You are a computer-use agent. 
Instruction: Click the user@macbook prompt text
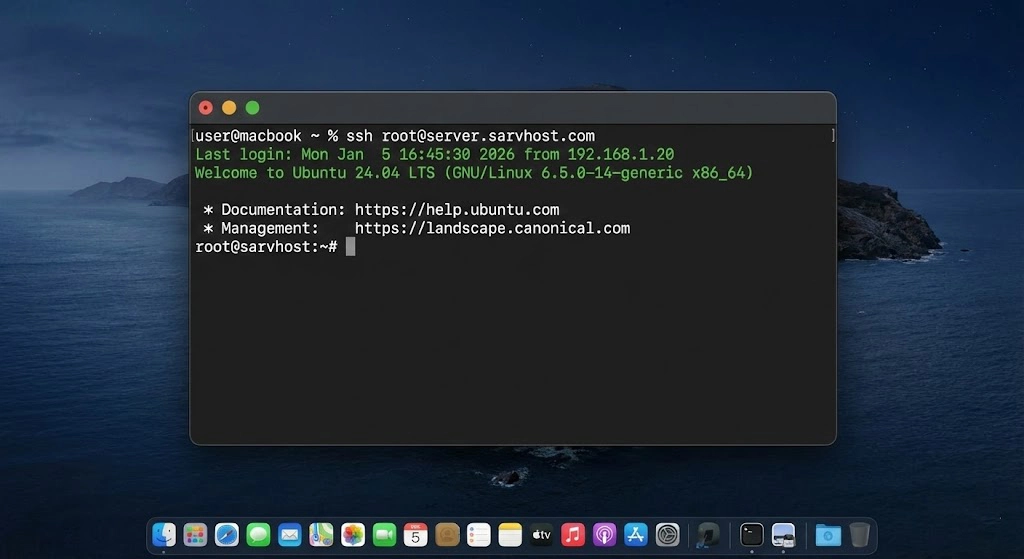(x=248, y=136)
